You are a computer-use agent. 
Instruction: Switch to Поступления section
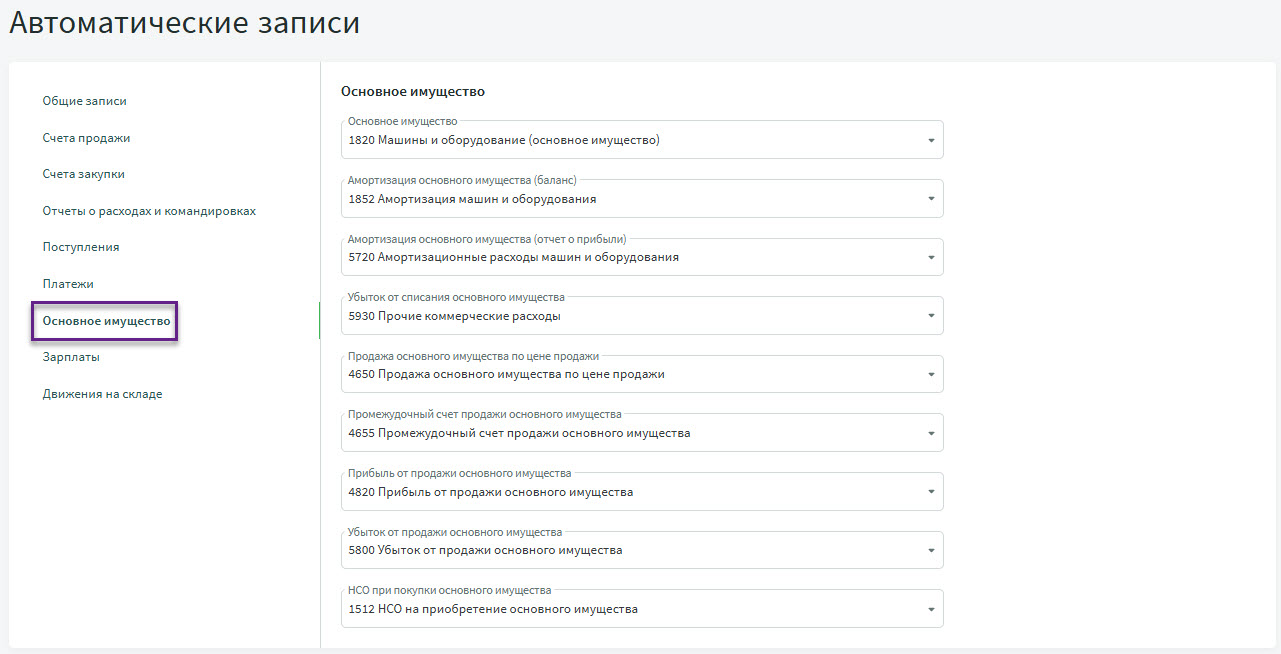click(x=81, y=247)
